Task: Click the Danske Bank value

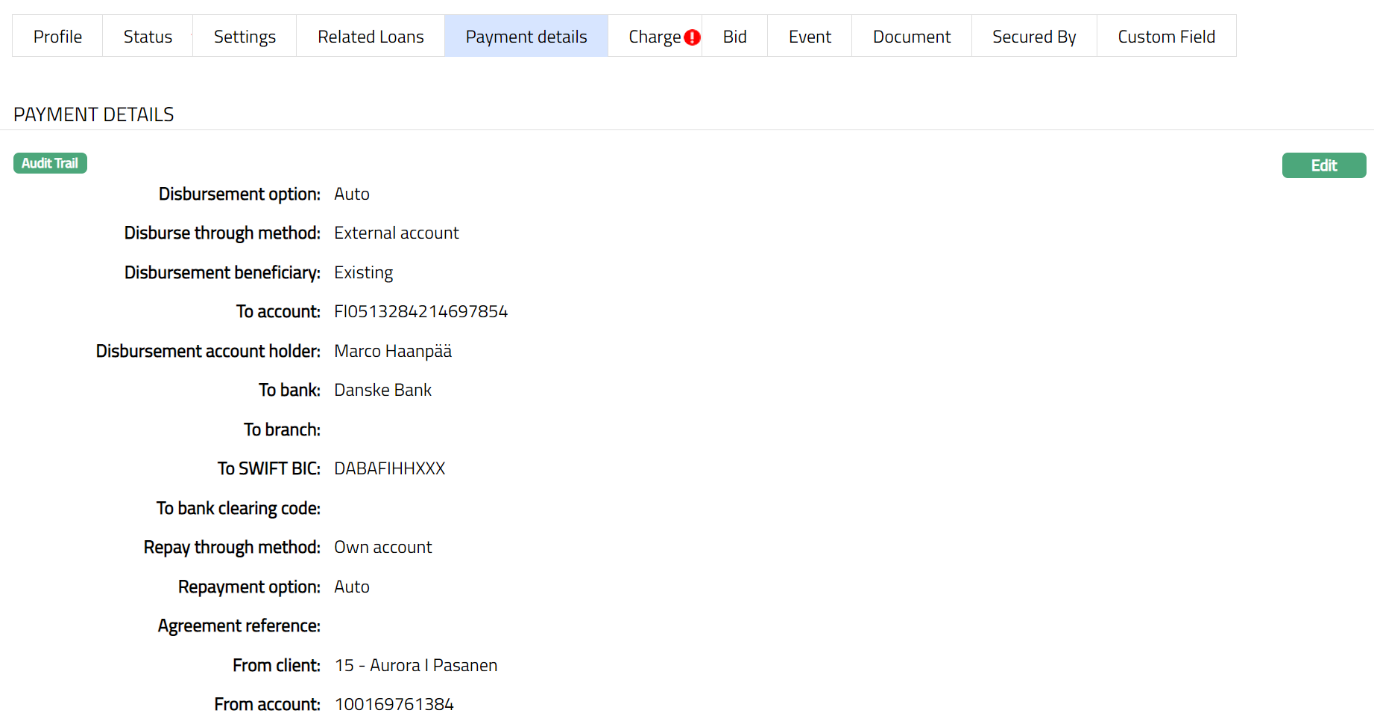Action: point(383,390)
